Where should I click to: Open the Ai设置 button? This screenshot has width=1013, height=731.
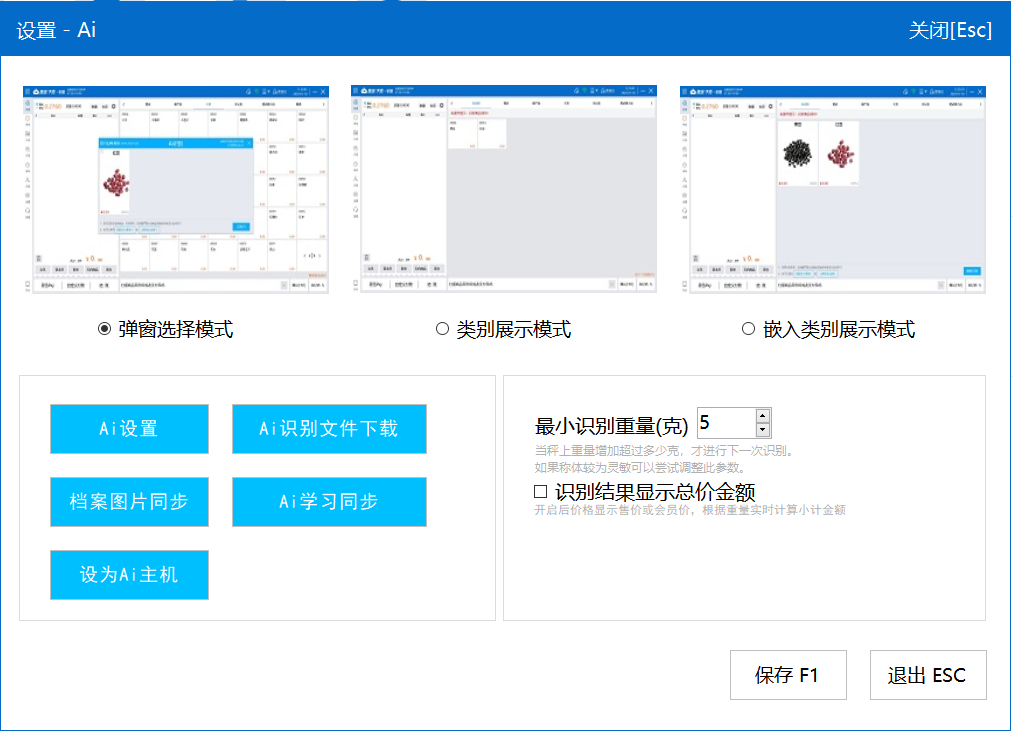(129, 429)
